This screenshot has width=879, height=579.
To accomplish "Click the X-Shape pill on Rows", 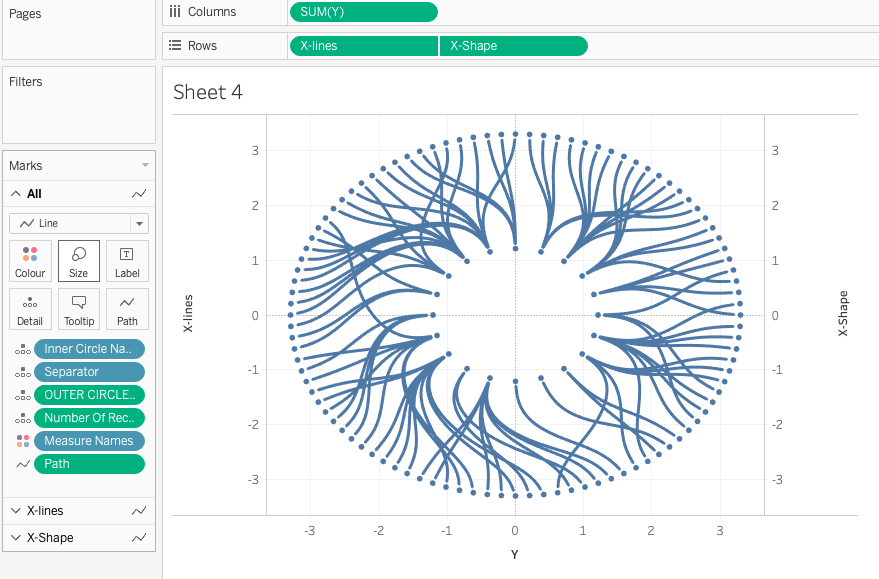I will point(513,45).
